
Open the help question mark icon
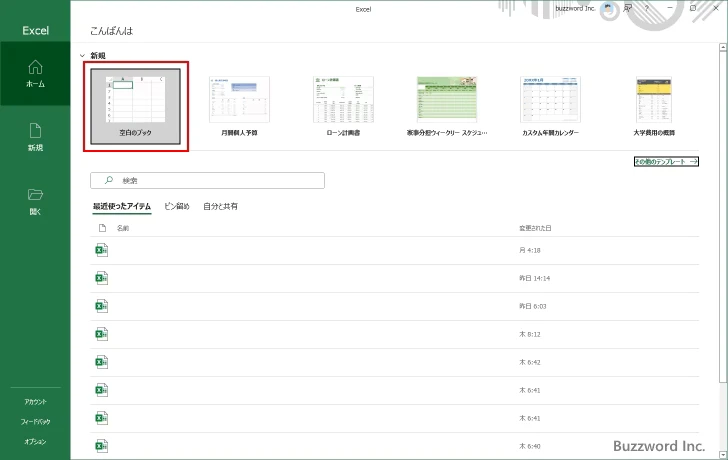click(647, 8)
